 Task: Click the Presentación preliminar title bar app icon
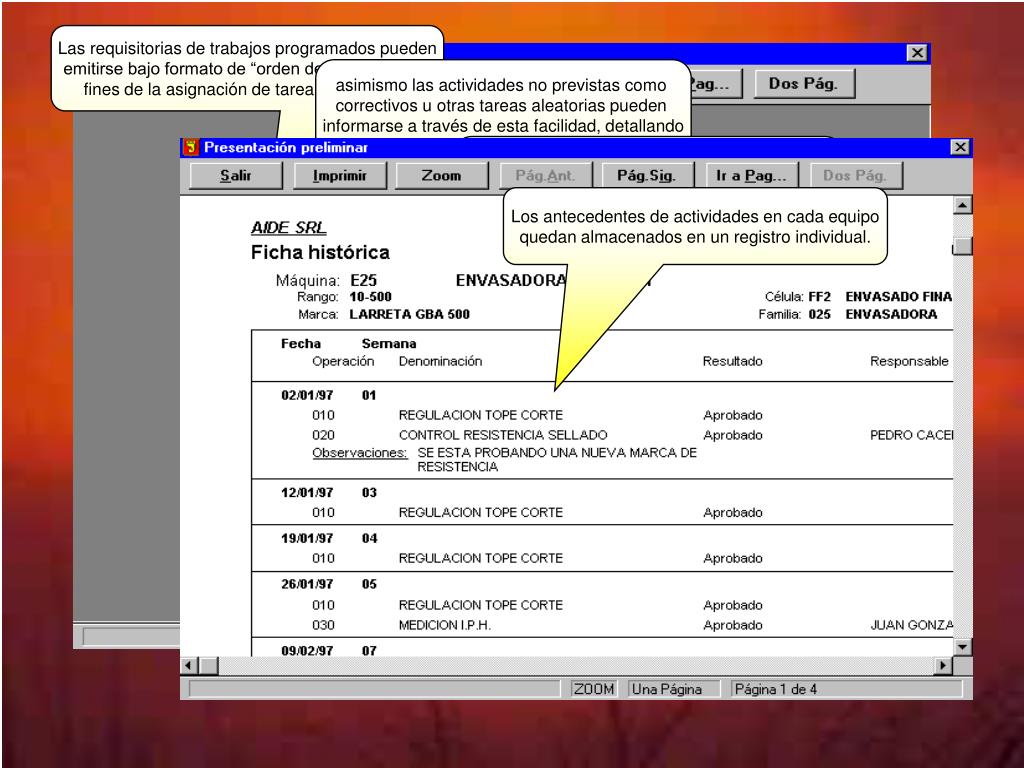pos(191,148)
